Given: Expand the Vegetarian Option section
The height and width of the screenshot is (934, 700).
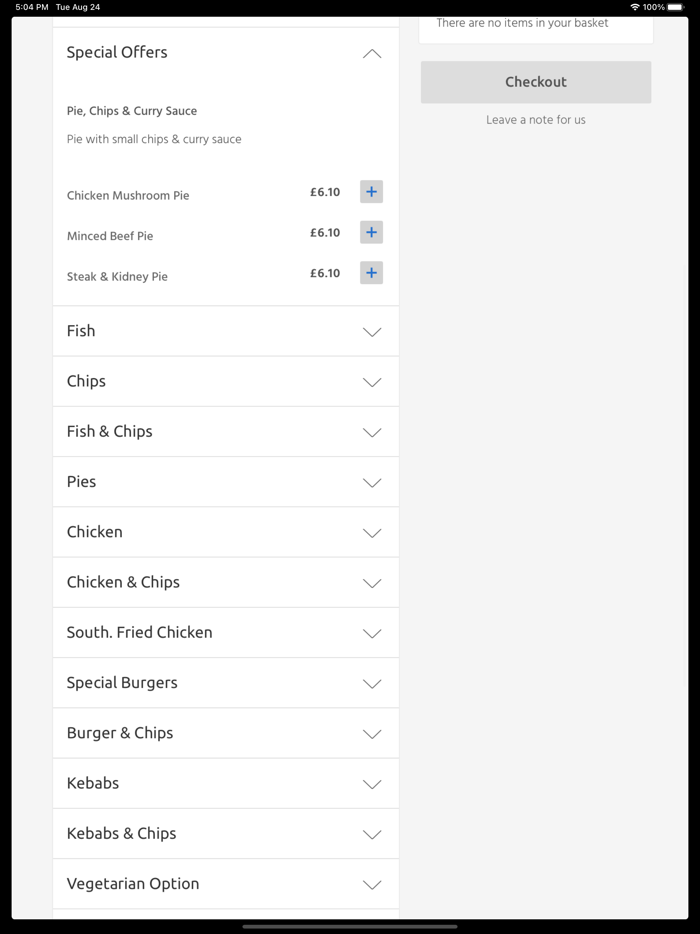Looking at the screenshot, I should [x=371, y=884].
